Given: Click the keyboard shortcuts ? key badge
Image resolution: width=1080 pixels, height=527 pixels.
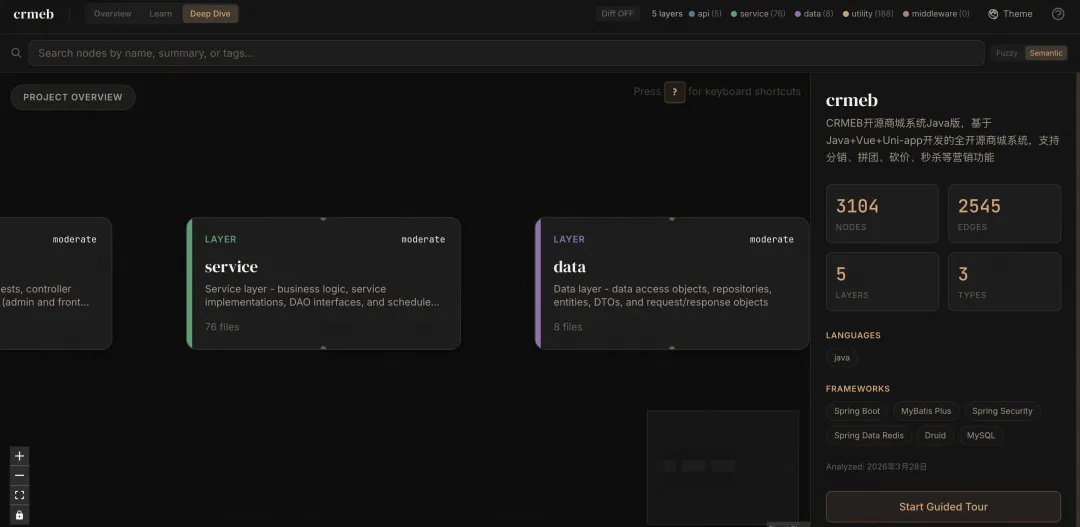Looking at the screenshot, I should (674, 92).
